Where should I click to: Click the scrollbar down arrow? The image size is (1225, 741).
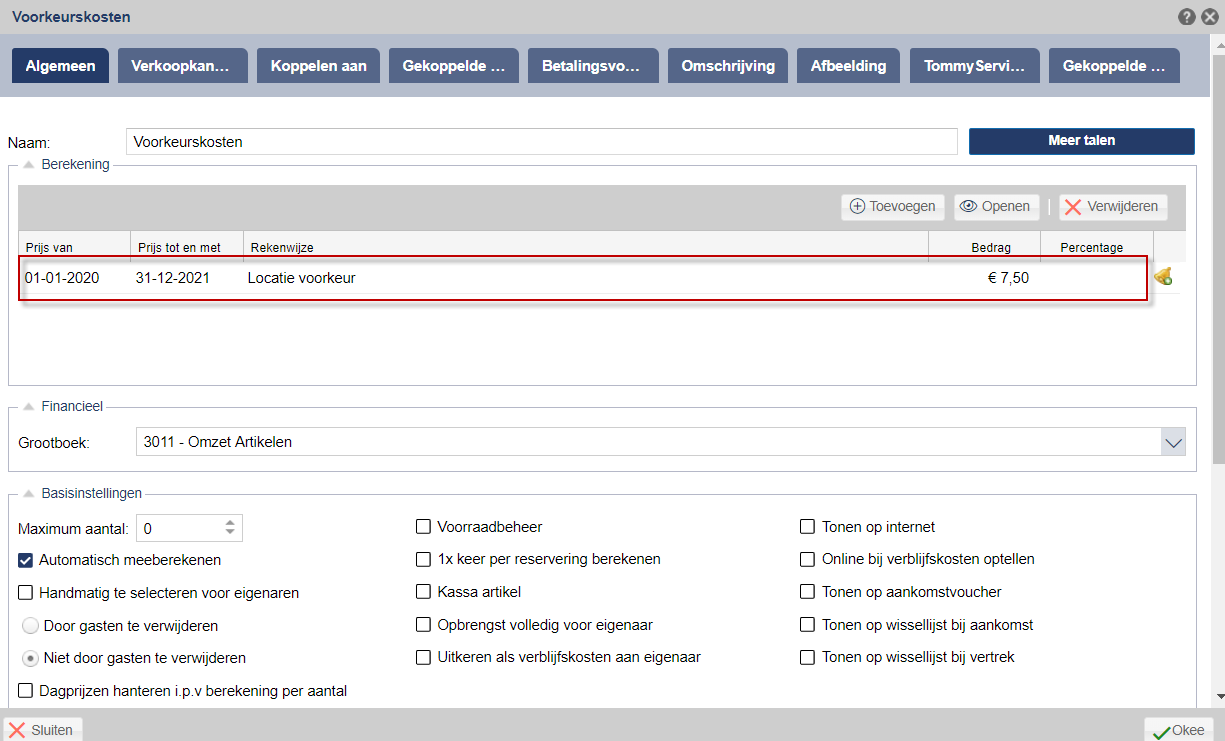click(1219, 696)
